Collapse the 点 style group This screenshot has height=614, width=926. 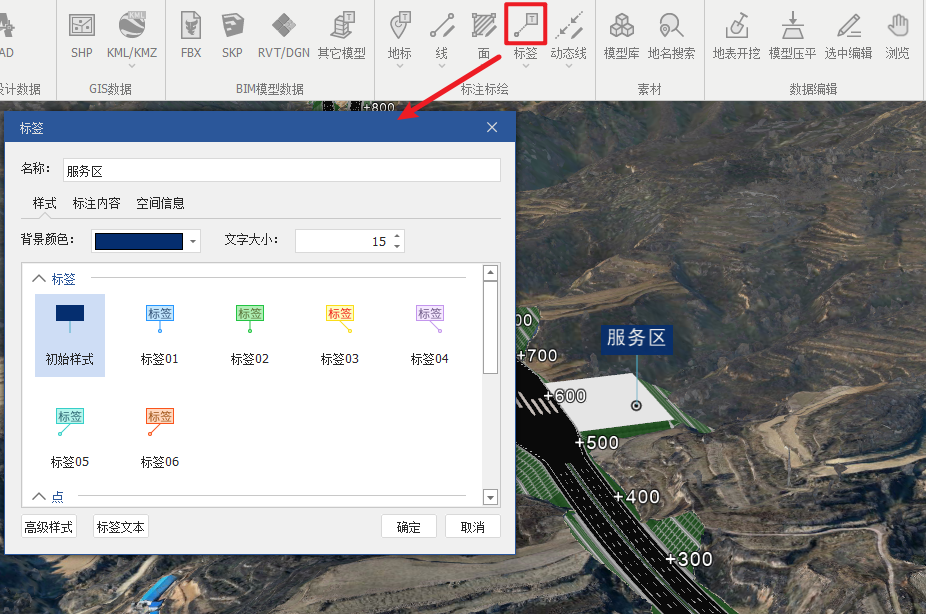coord(39,496)
